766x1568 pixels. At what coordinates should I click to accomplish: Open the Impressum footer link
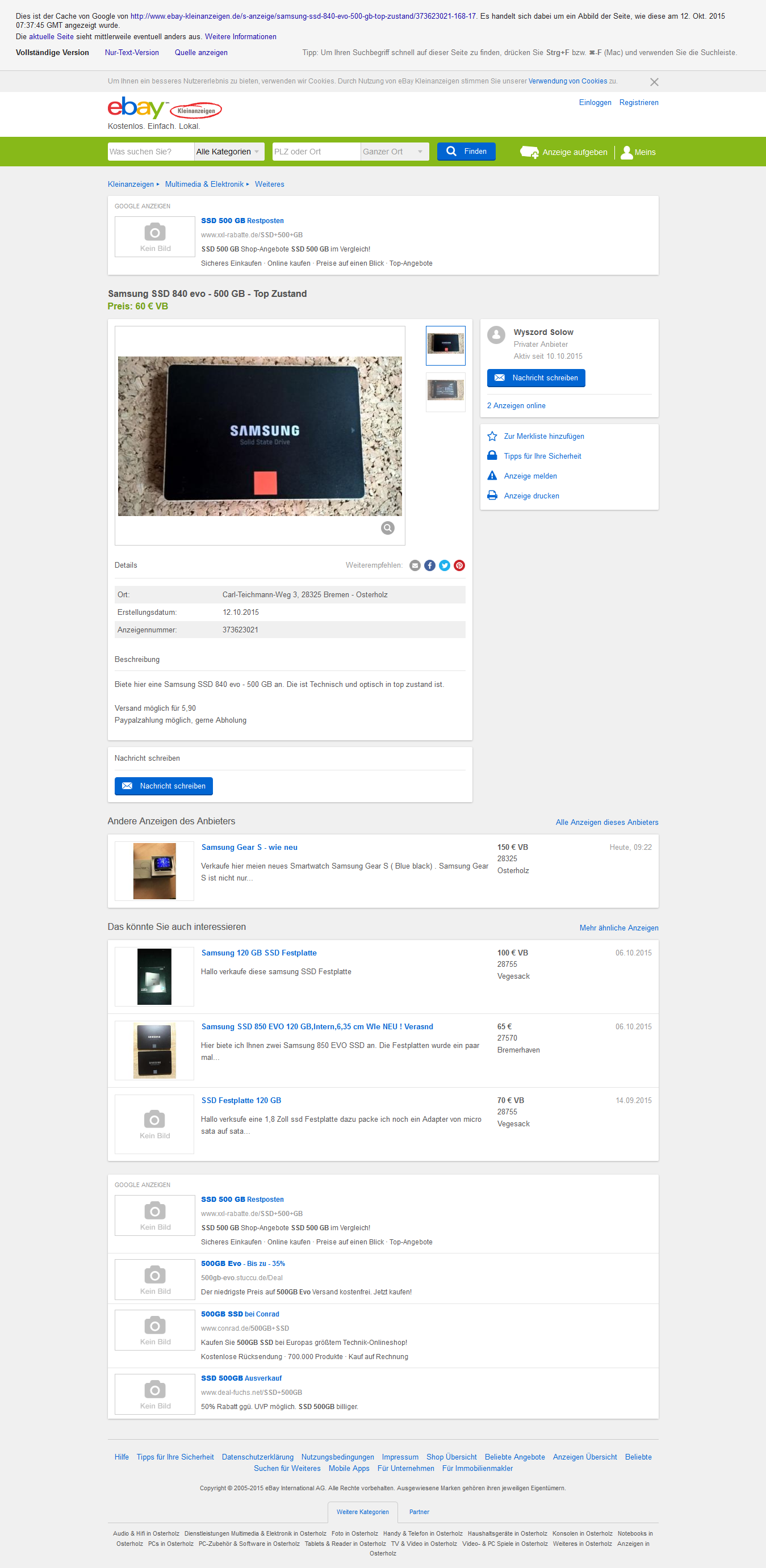coord(400,1457)
